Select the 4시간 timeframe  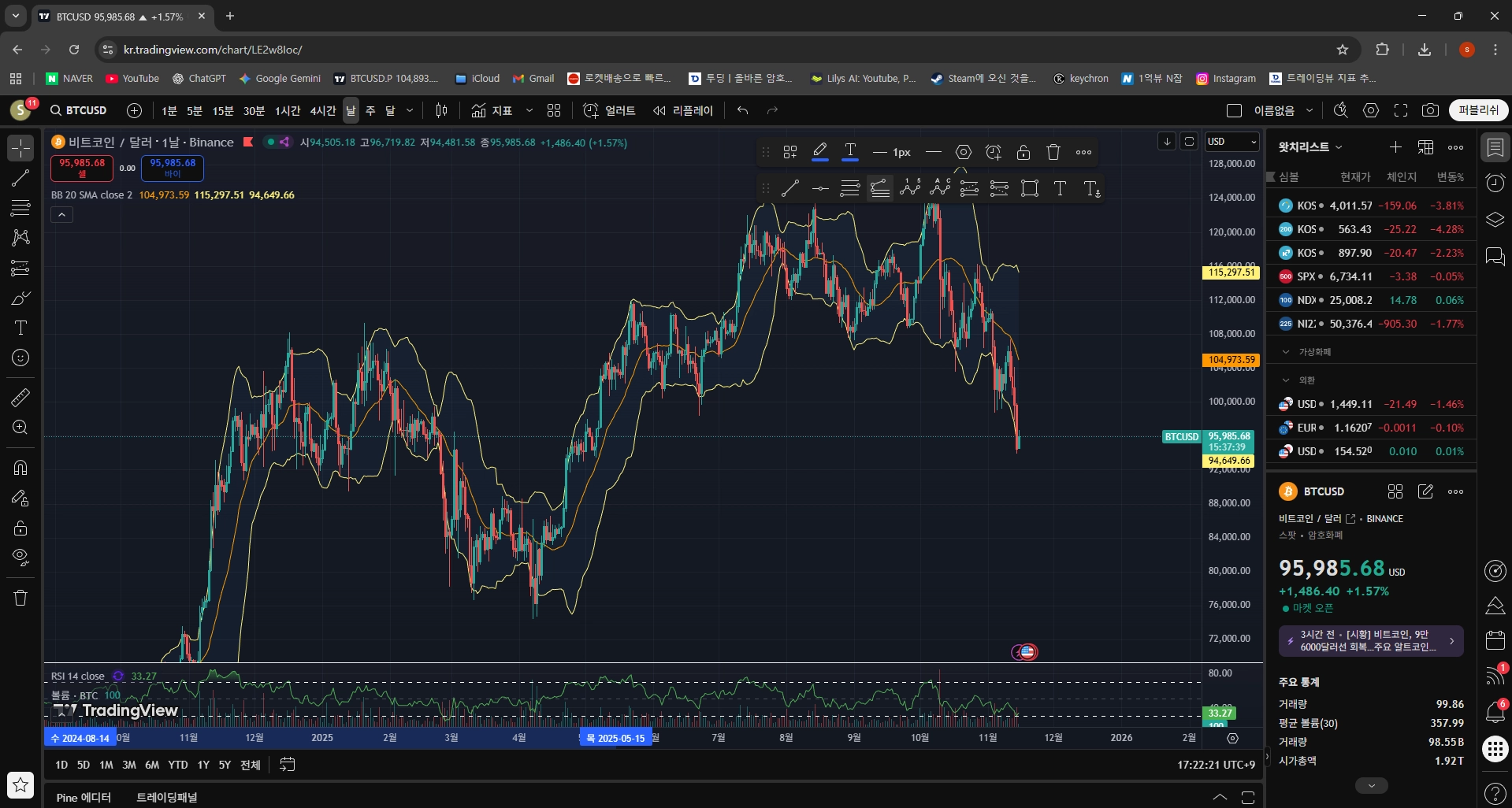coord(322,111)
